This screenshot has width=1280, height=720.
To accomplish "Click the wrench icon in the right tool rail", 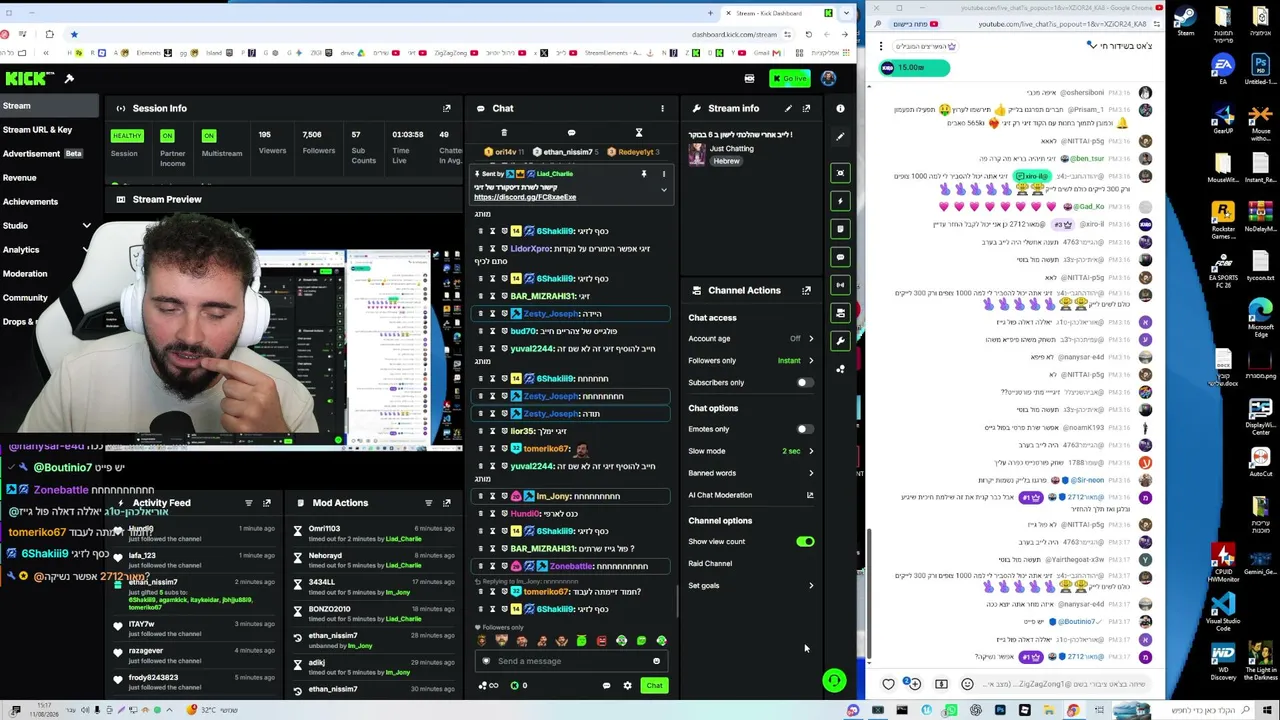I will click(840, 341).
